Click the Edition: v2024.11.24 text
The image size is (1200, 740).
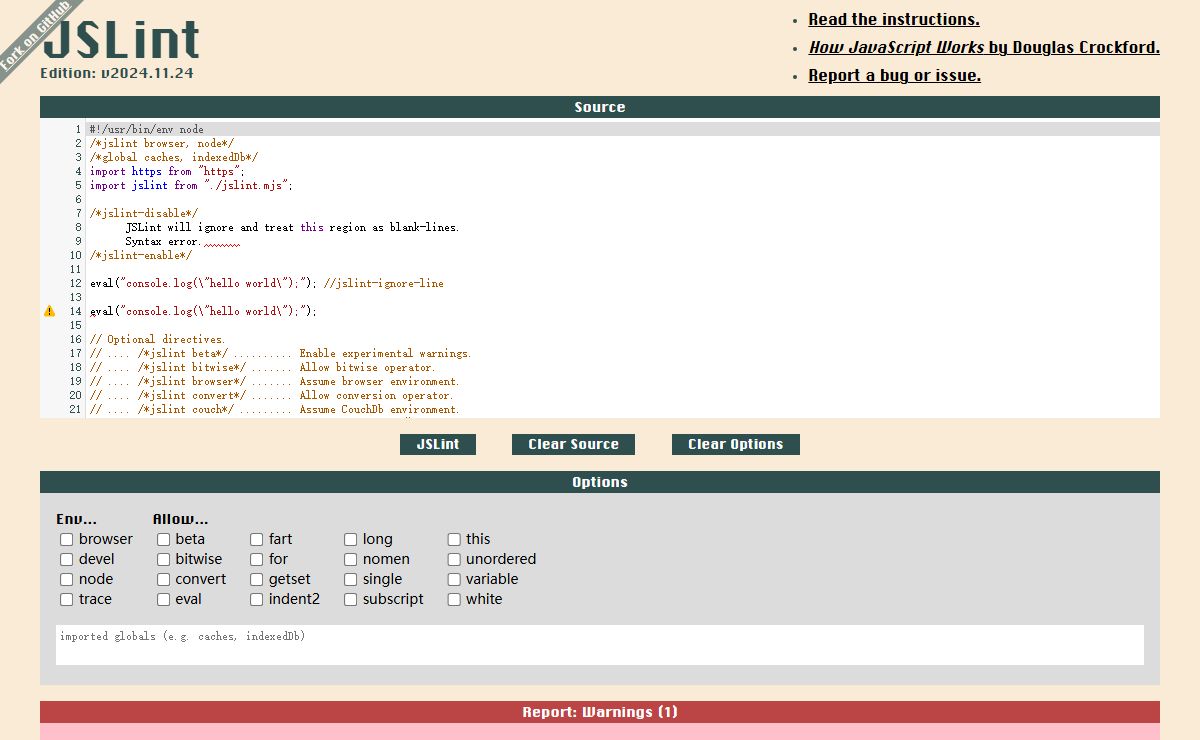[x=117, y=73]
